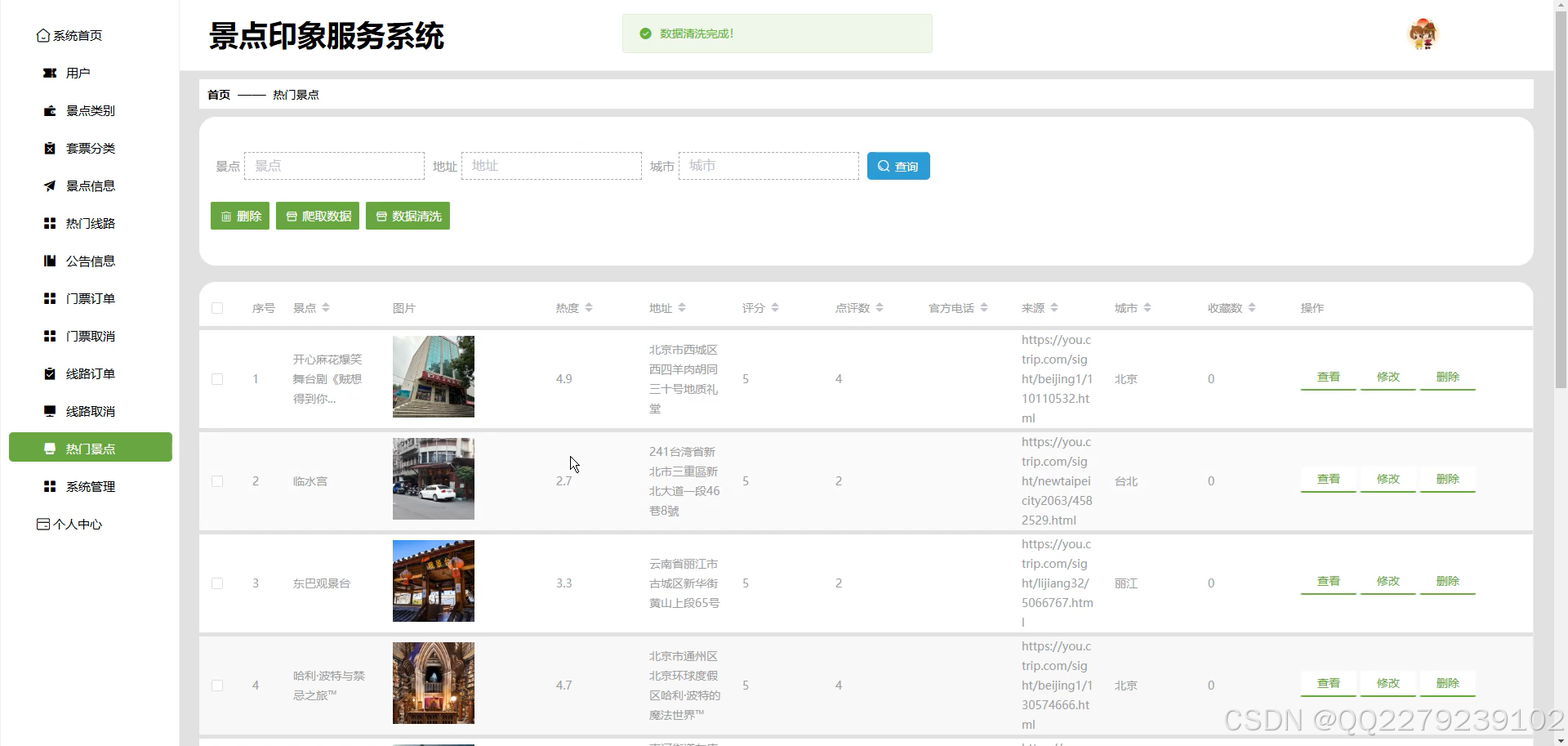Check the row 3 checkbox for 东巴观景台
The image size is (1568, 746).
tap(217, 583)
